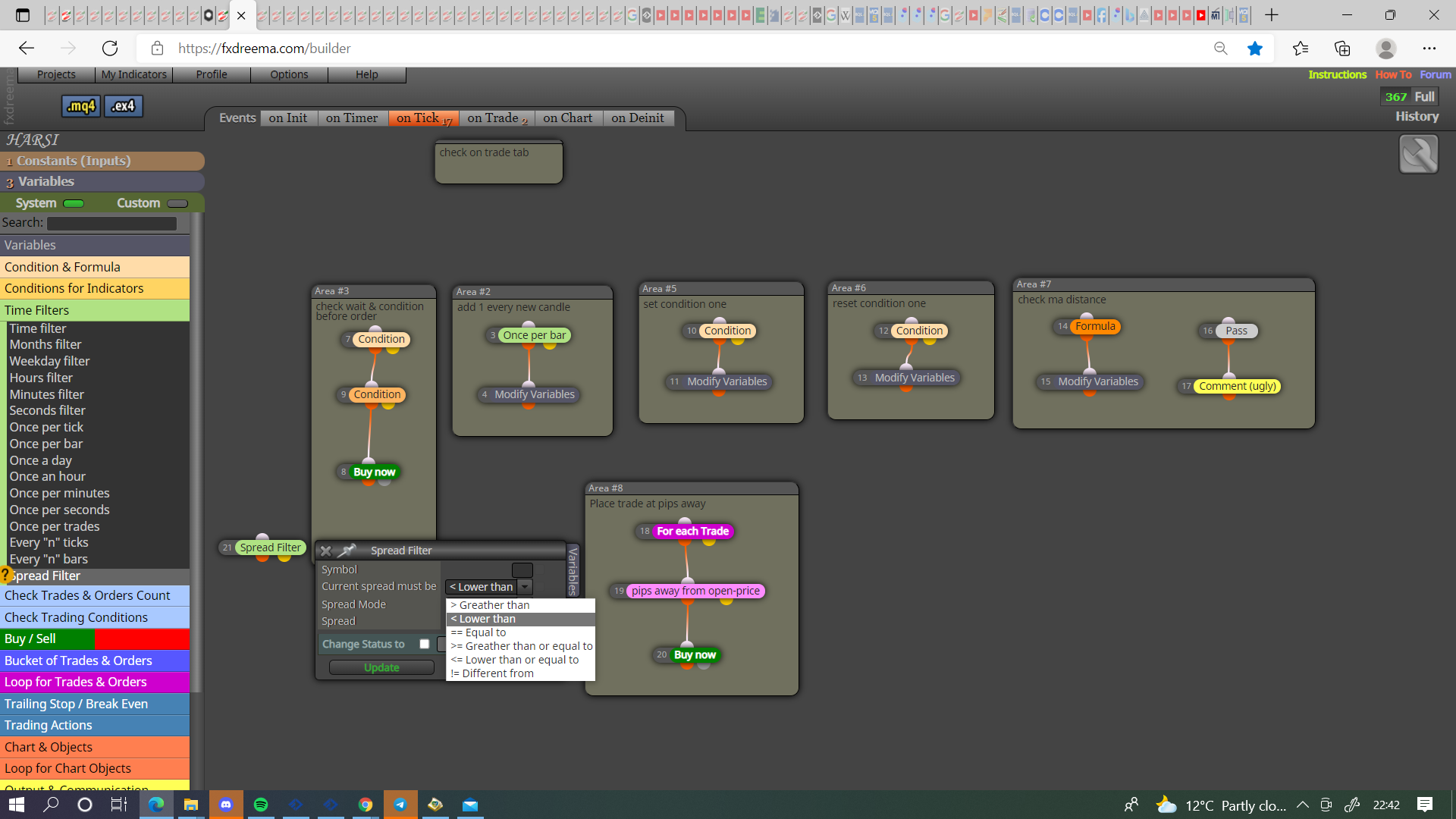Click the pin icon in Spread Filter dialog
1456x819 pixels.
pos(347,551)
